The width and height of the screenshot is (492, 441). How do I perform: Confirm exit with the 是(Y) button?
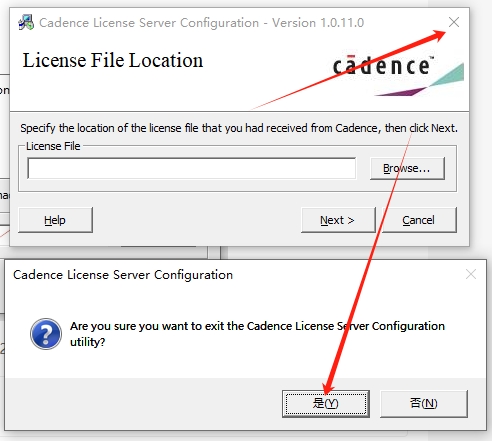pos(326,404)
